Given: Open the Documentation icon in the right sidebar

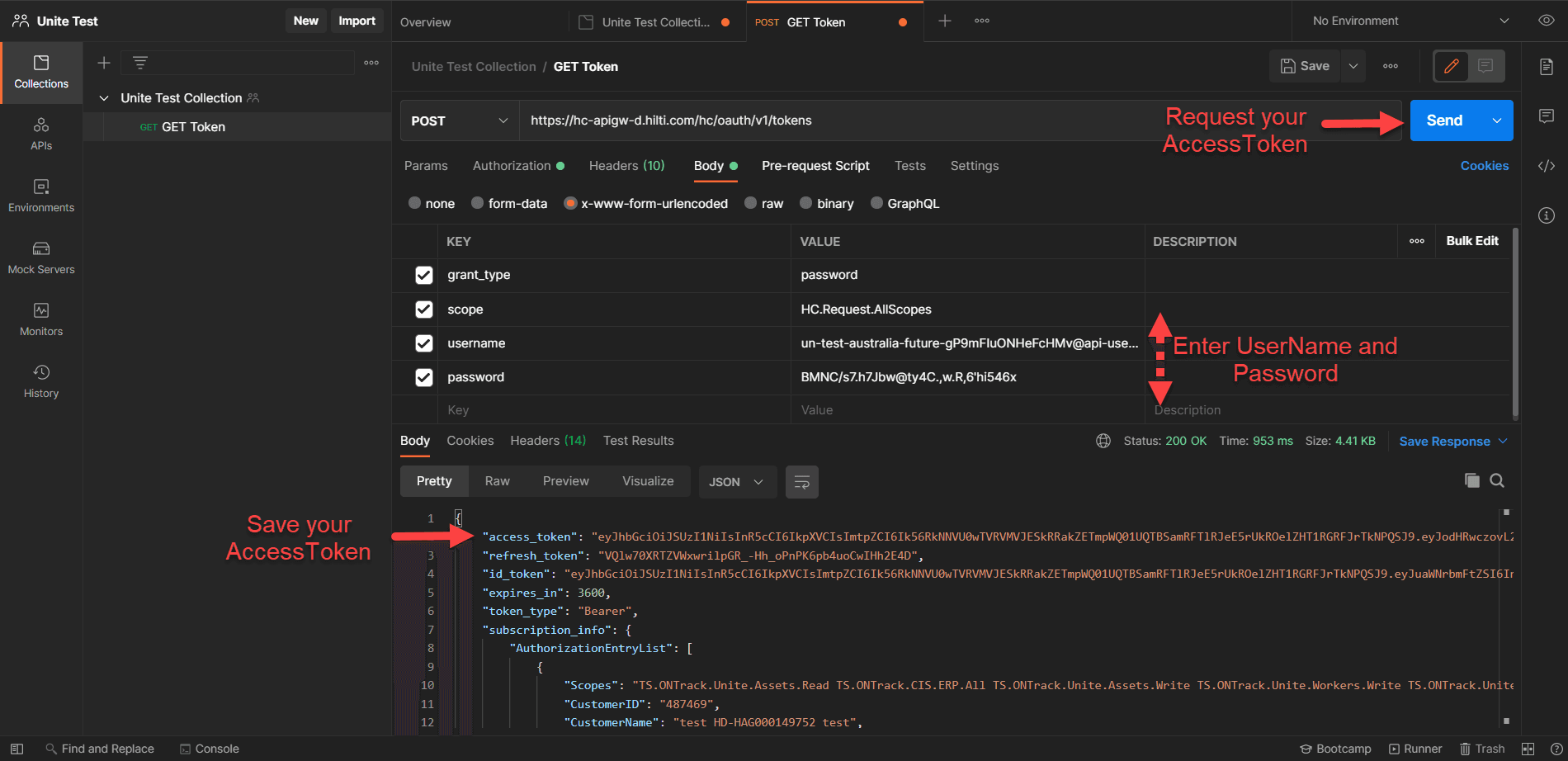Looking at the screenshot, I should pos(1547,67).
